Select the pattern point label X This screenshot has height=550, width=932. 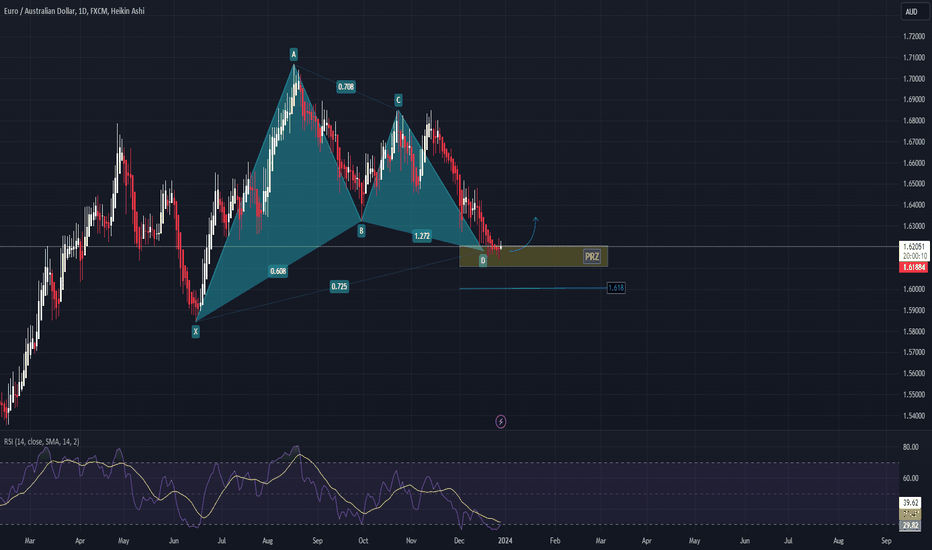click(x=196, y=332)
